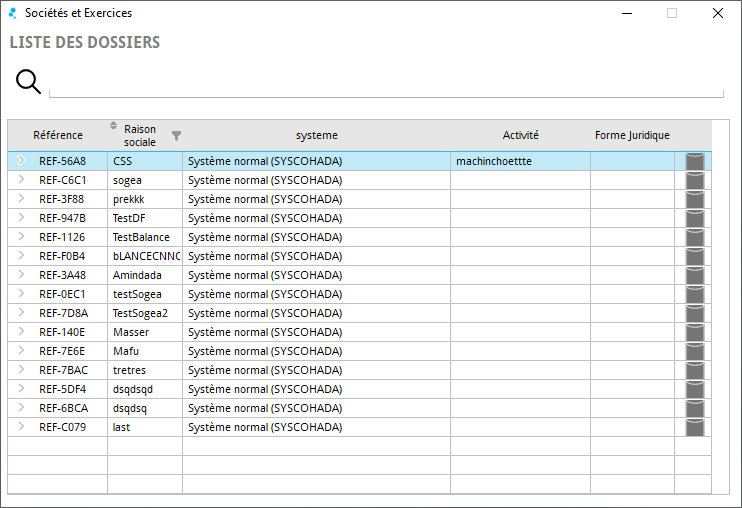Sort by the Référence column header
This screenshot has height=508, width=742.
point(58,136)
